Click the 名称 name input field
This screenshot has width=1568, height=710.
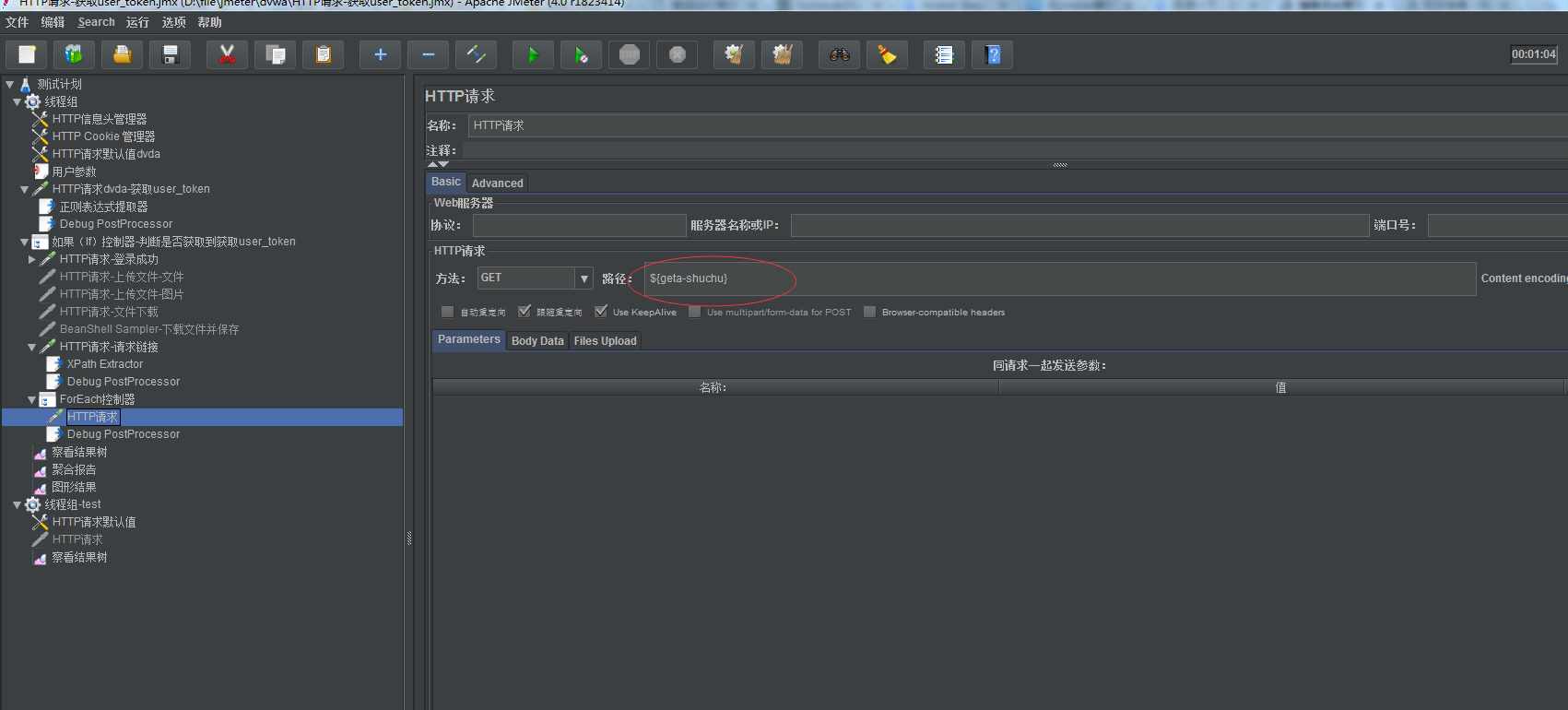click(x=1018, y=125)
